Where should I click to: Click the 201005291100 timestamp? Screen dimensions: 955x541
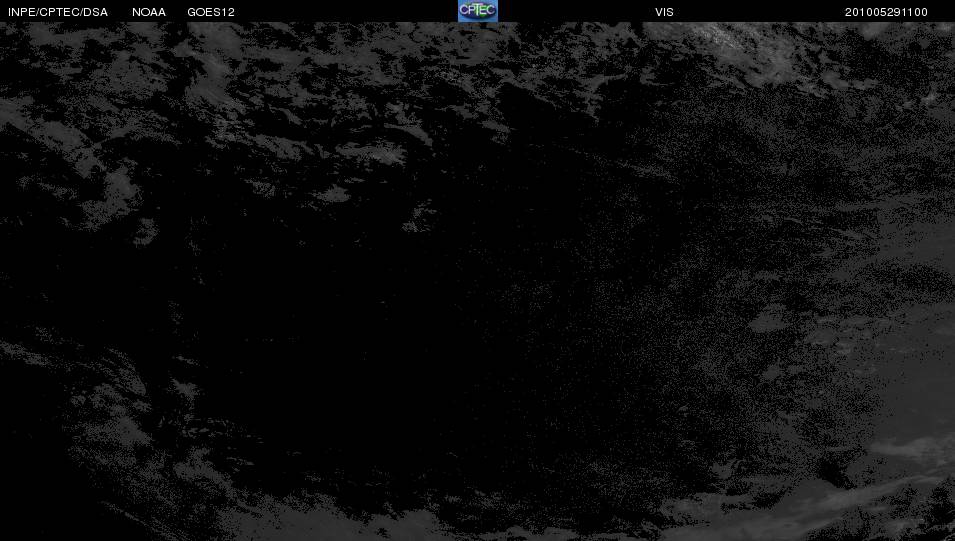[886, 12]
